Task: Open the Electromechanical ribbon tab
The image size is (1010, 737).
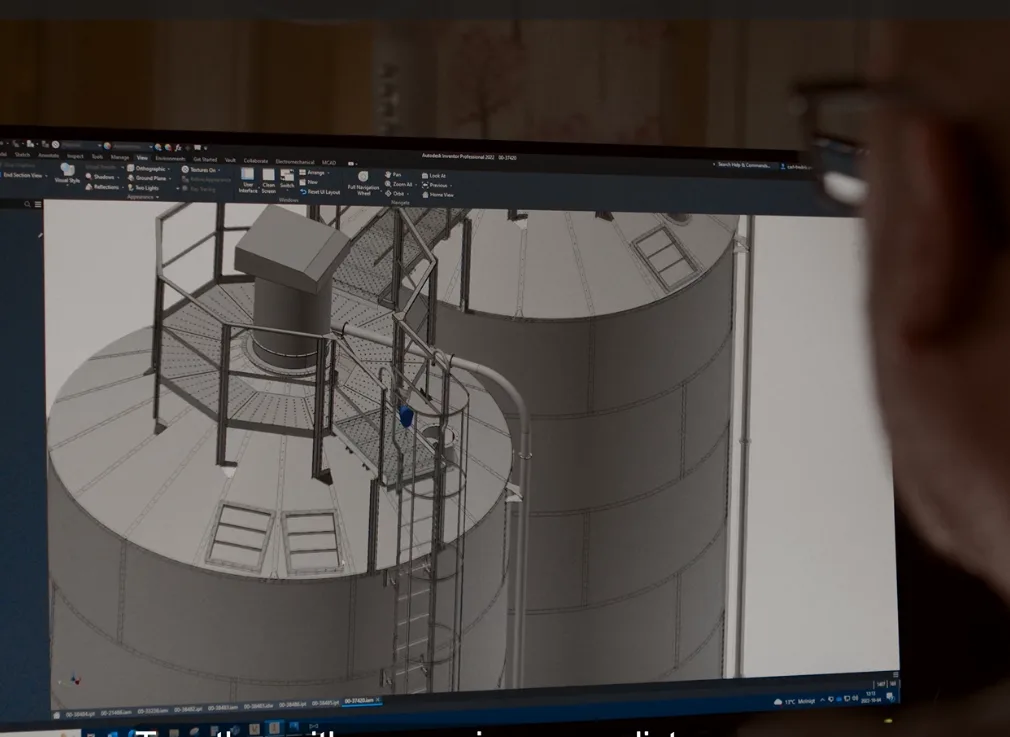Action: (295, 162)
